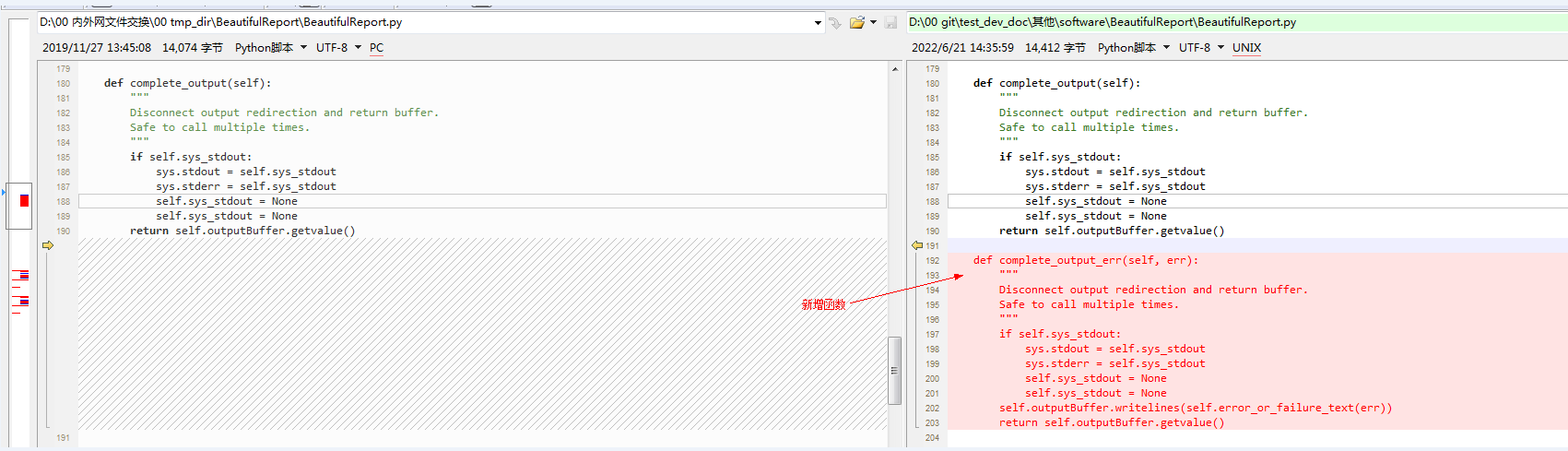The height and width of the screenshot is (451, 1568).
Task: Click line 203 'return self.outputBuffer.getvalue()'
Action: pyautogui.click(x=1112, y=422)
